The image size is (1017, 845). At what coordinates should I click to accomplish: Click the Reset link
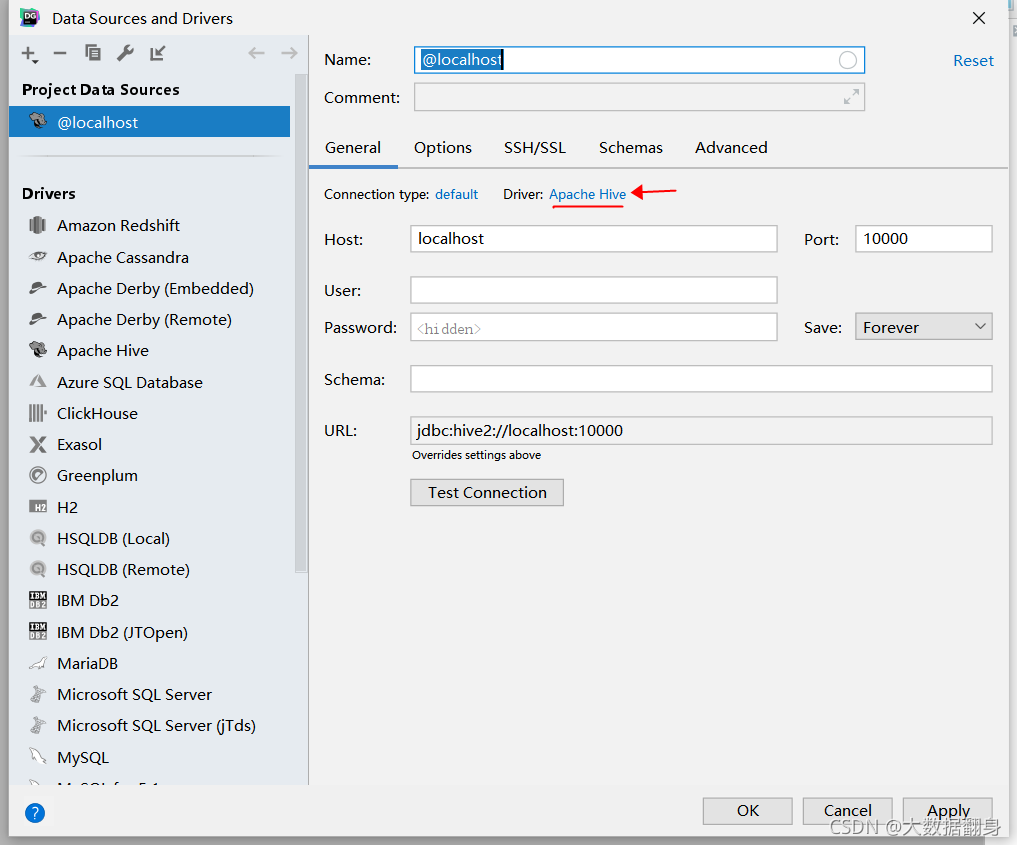click(973, 60)
